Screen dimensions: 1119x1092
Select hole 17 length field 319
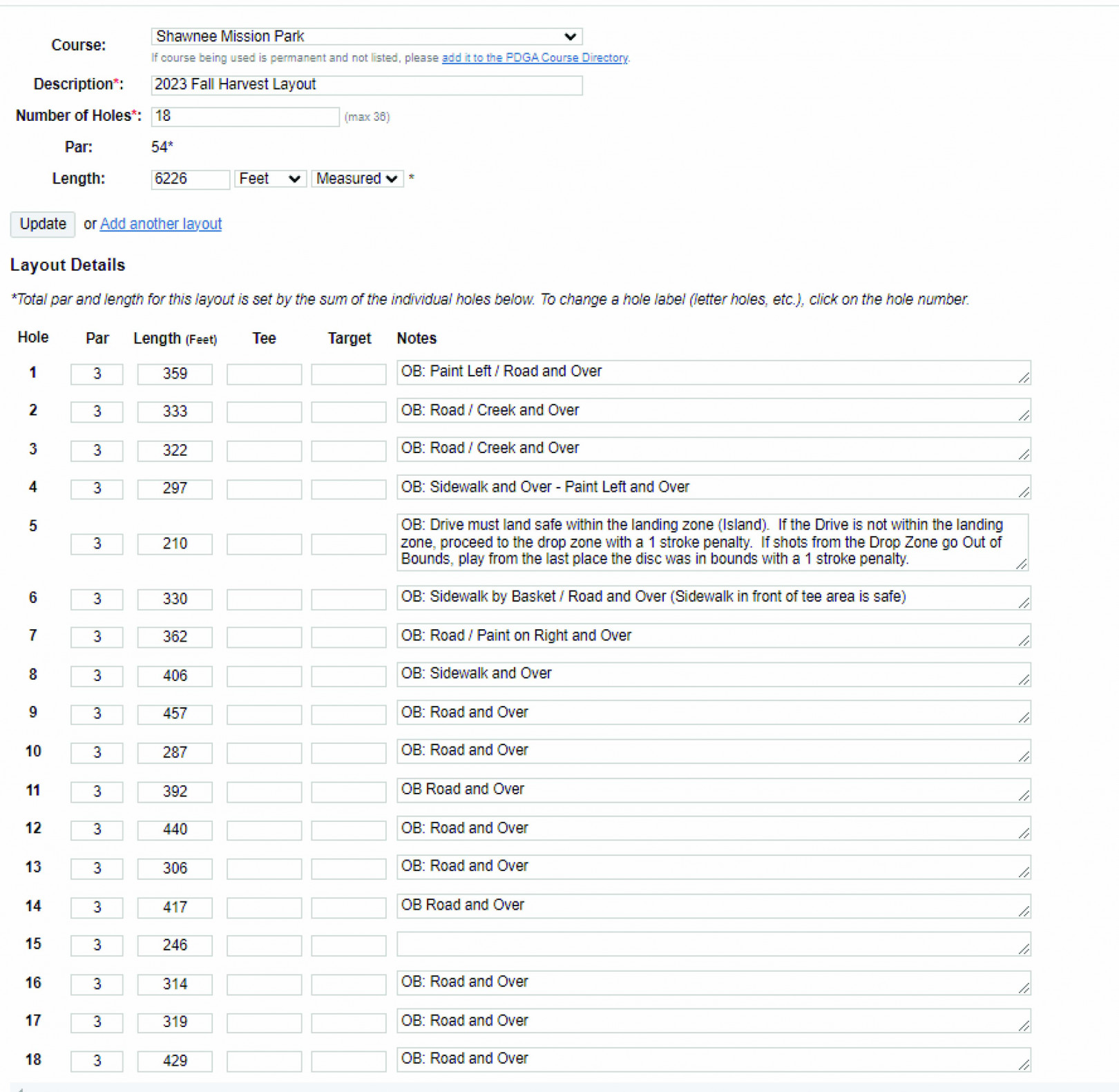pyautogui.click(x=175, y=1022)
